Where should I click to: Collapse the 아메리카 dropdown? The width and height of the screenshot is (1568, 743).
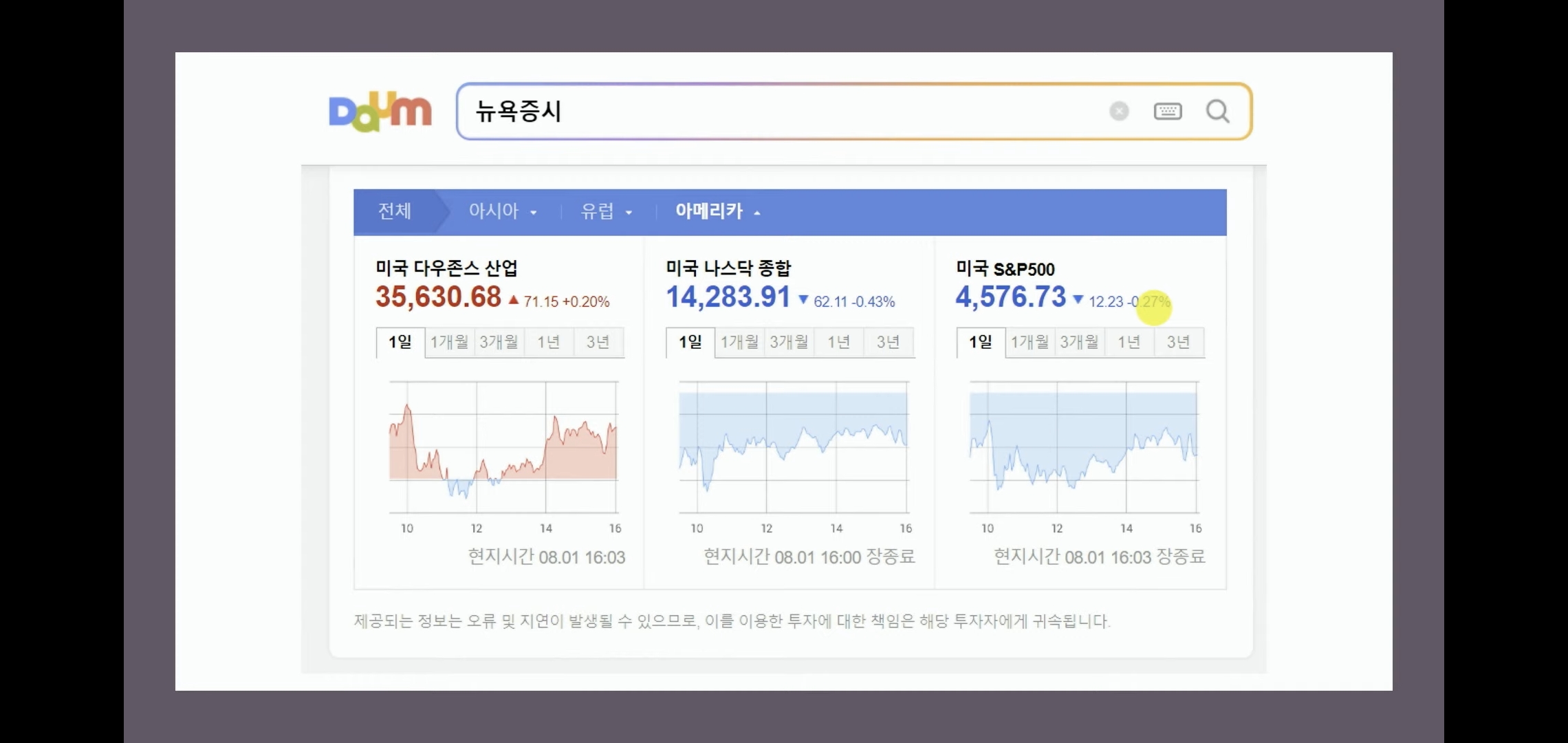pos(717,211)
